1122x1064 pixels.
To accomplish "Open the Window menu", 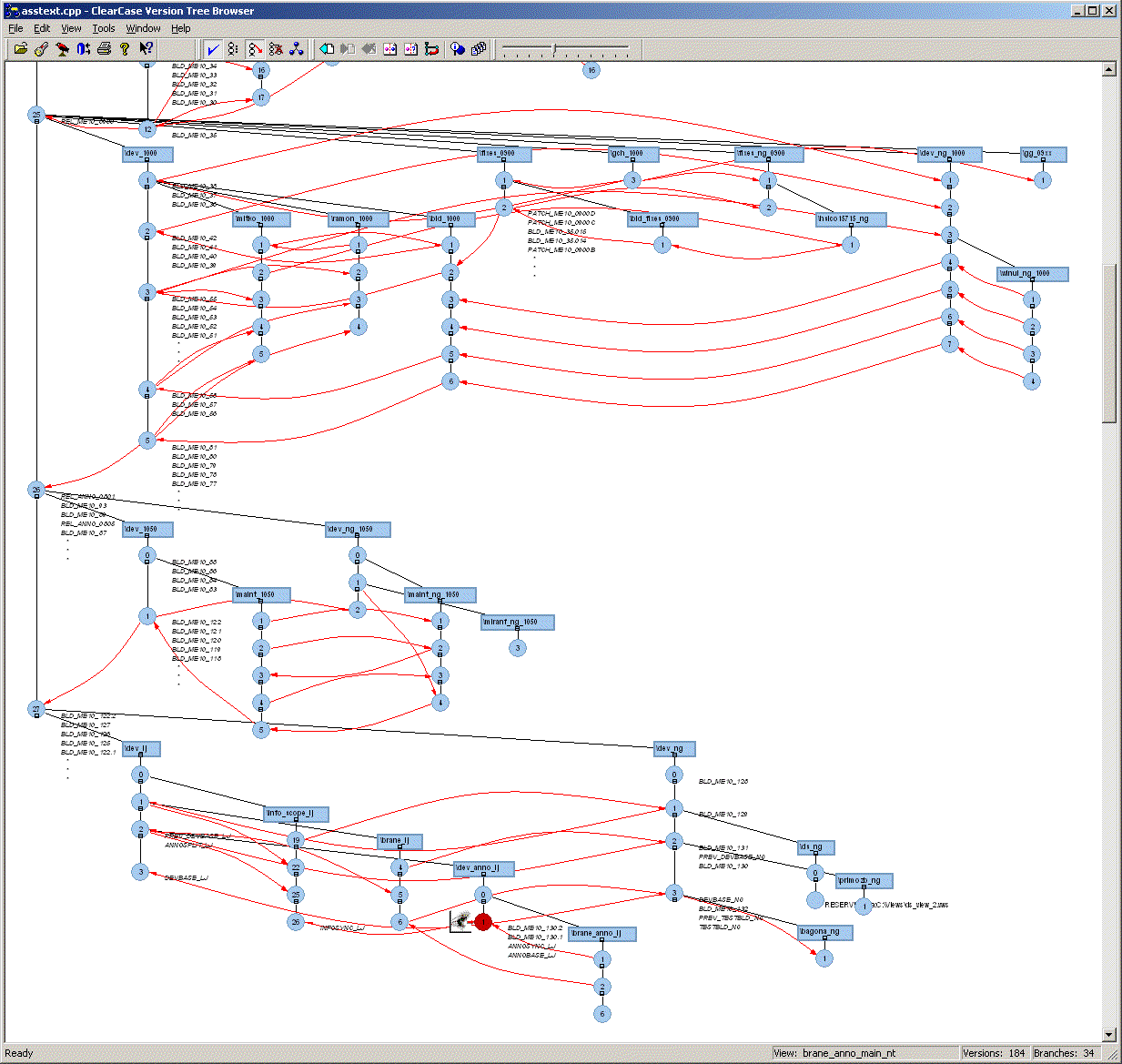I will pyautogui.click(x=143, y=28).
